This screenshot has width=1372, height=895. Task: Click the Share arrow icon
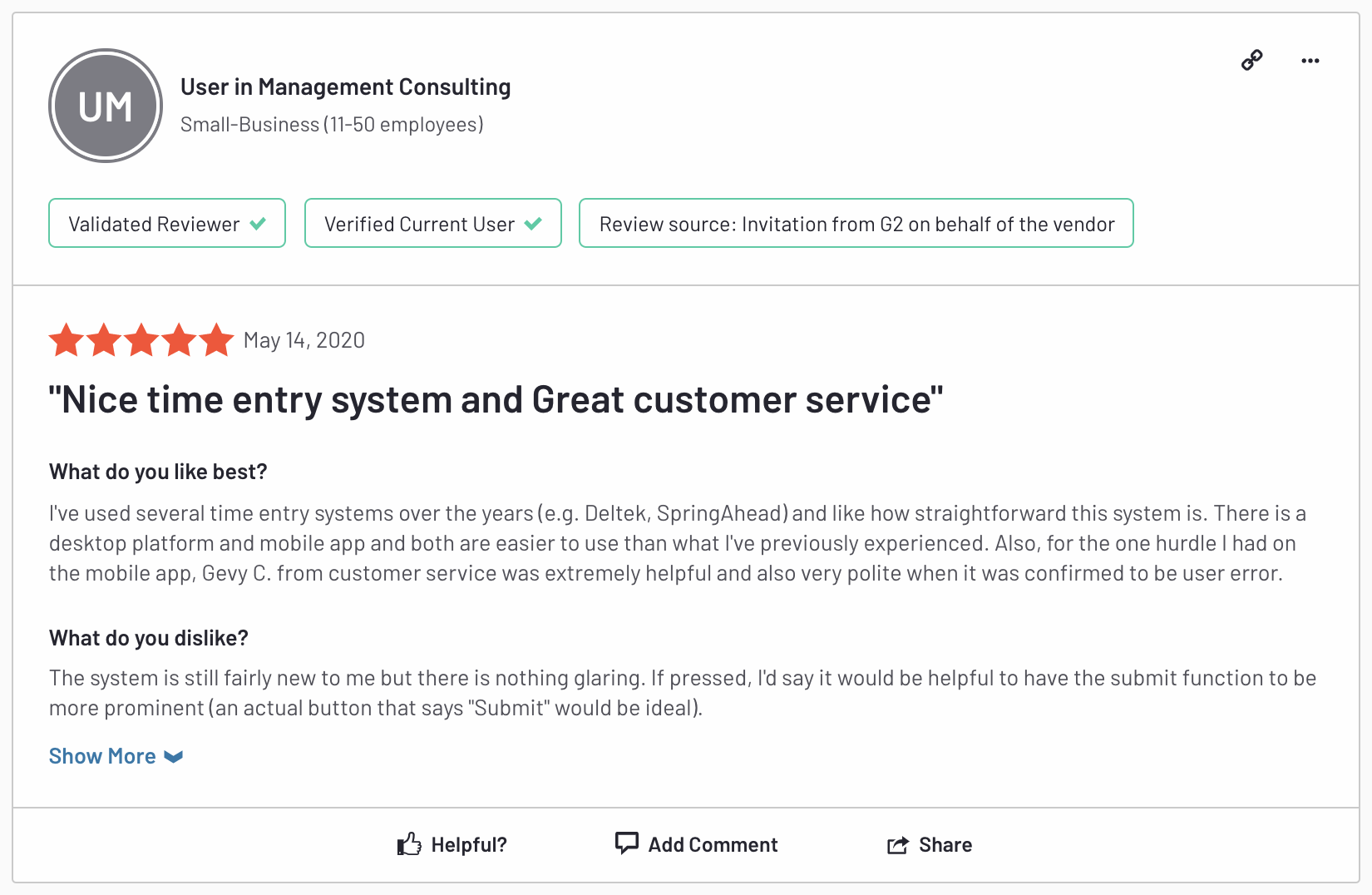pos(898,845)
